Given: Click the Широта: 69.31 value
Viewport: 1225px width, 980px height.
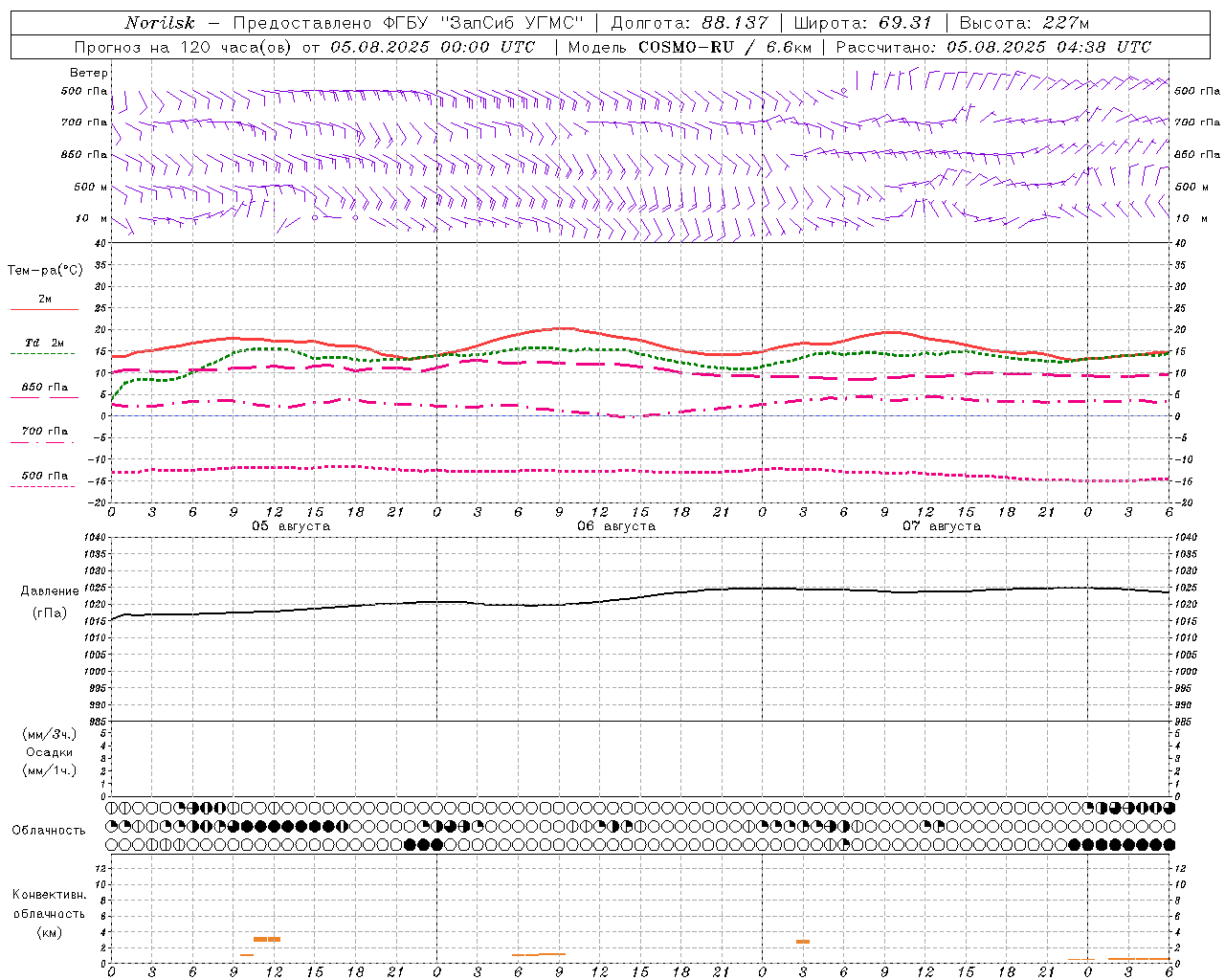Looking at the screenshot, I should (863, 23).
